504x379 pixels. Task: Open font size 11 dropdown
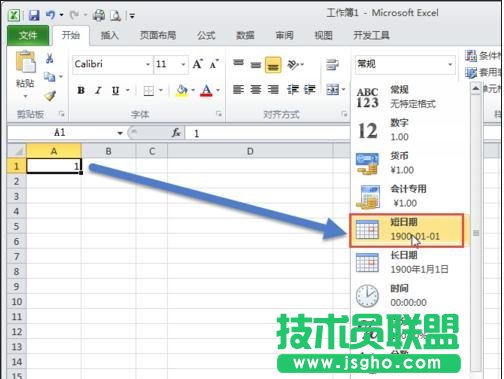pos(183,64)
